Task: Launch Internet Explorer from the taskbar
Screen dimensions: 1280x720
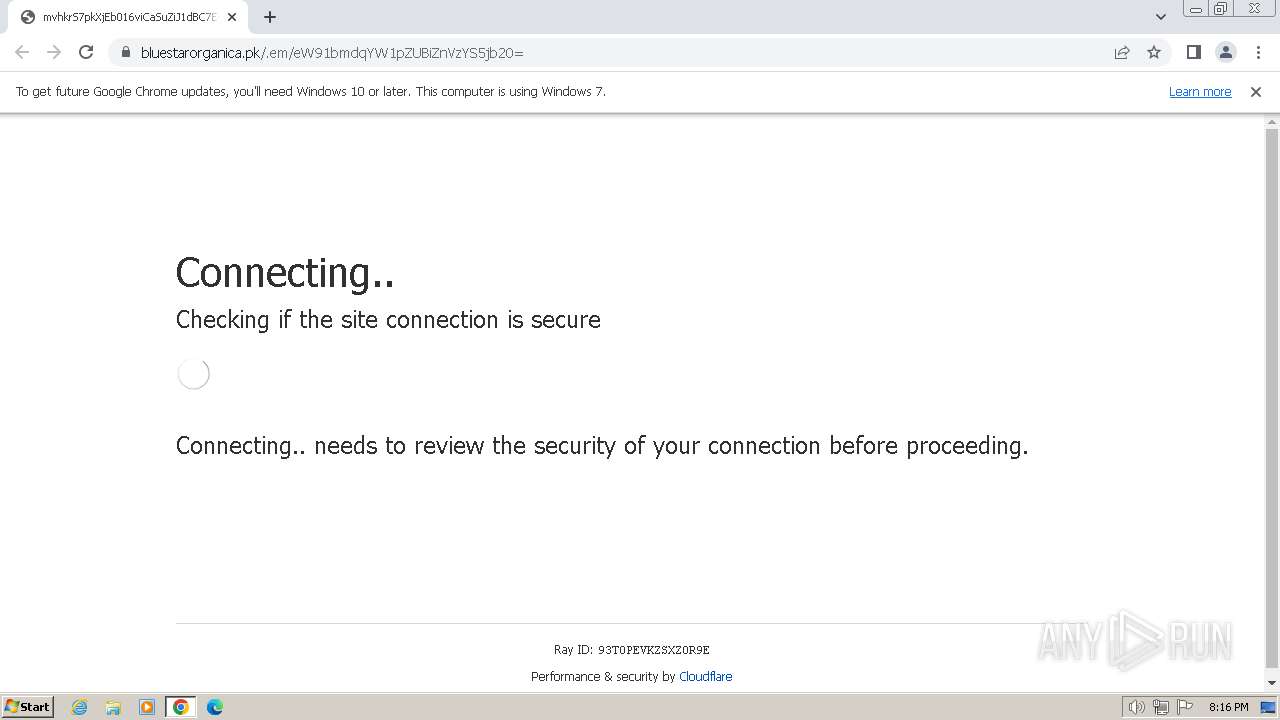Action: 80,707
